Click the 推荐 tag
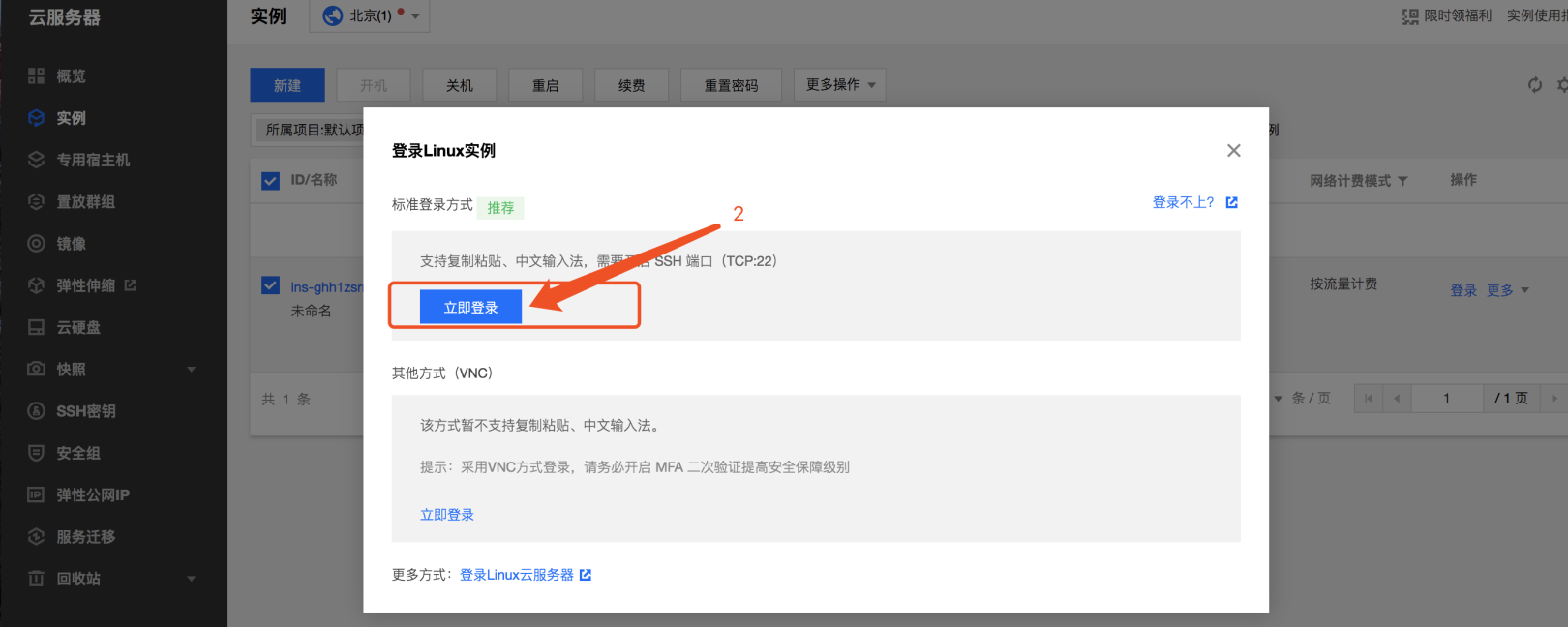Viewport: 1568px width, 627px height. (x=500, y=207)
